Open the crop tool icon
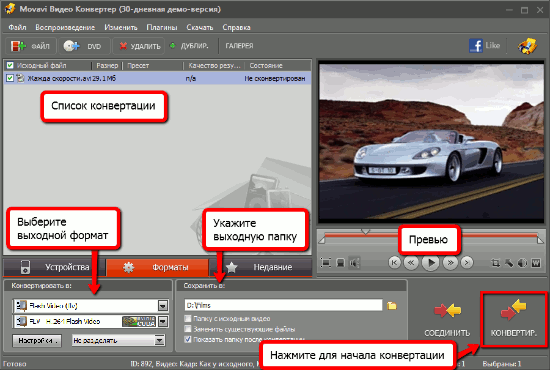 495,263
